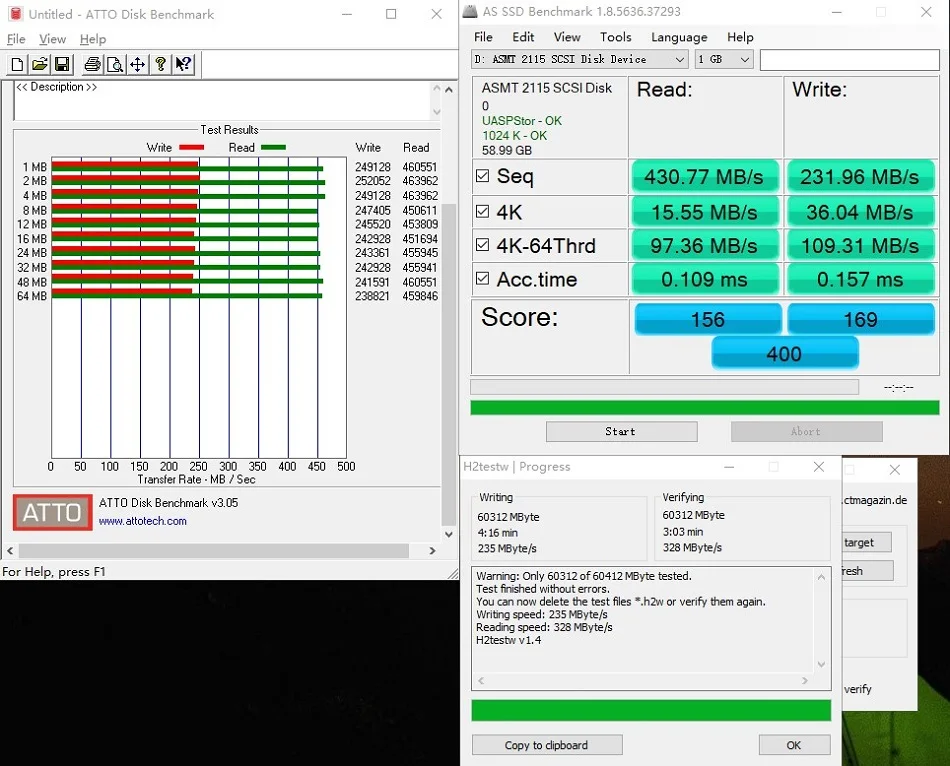Click H2testw log scroll up arrow
The width and height of the screenshot is (950, 766).
pos(821,577)
